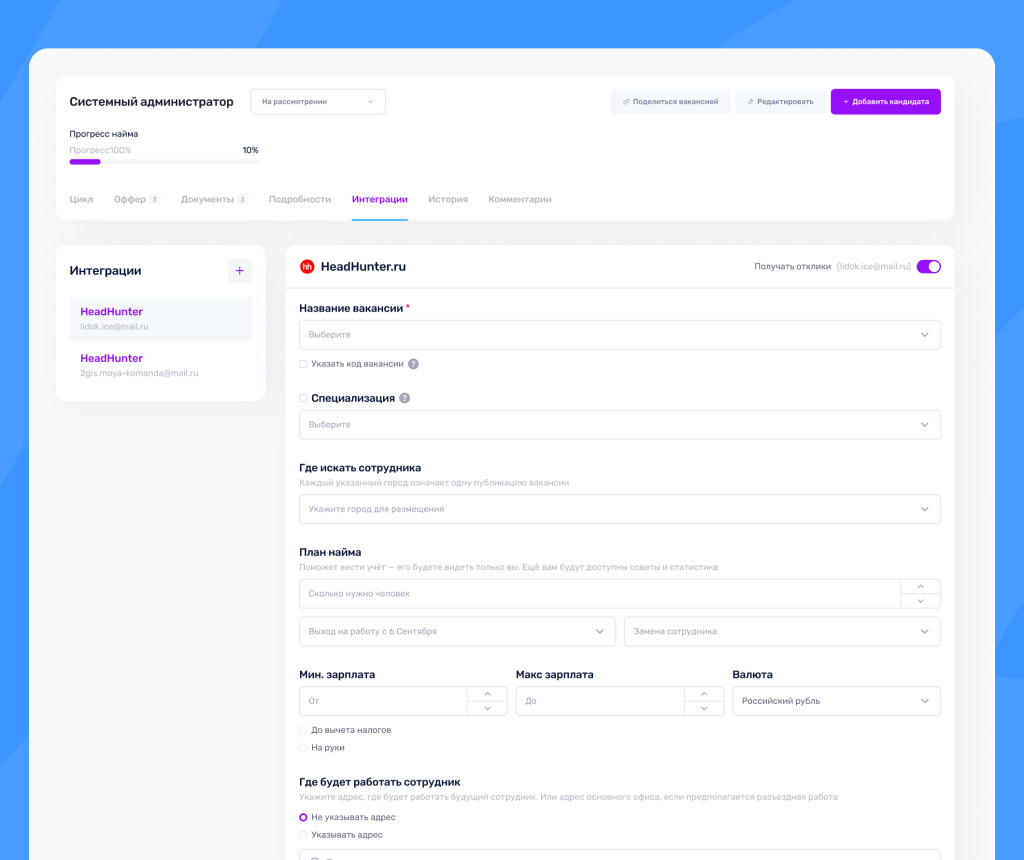Open the Комментарии tab

(x=520, y=199)
